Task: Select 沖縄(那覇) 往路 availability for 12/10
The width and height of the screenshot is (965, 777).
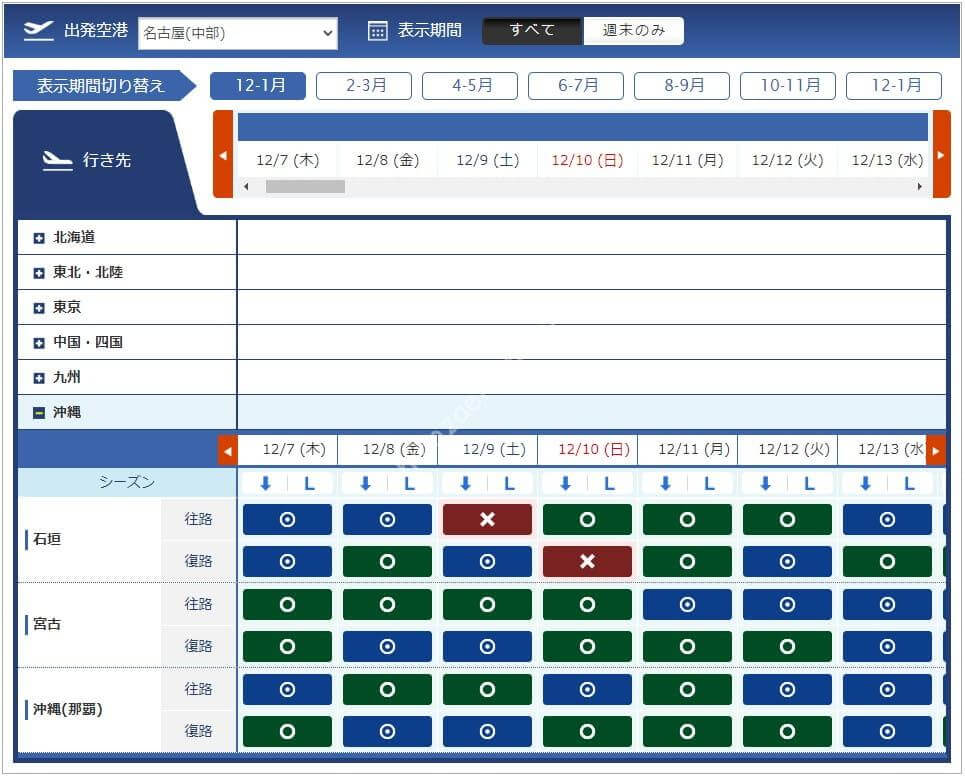Action: click(x=587, y=690)
